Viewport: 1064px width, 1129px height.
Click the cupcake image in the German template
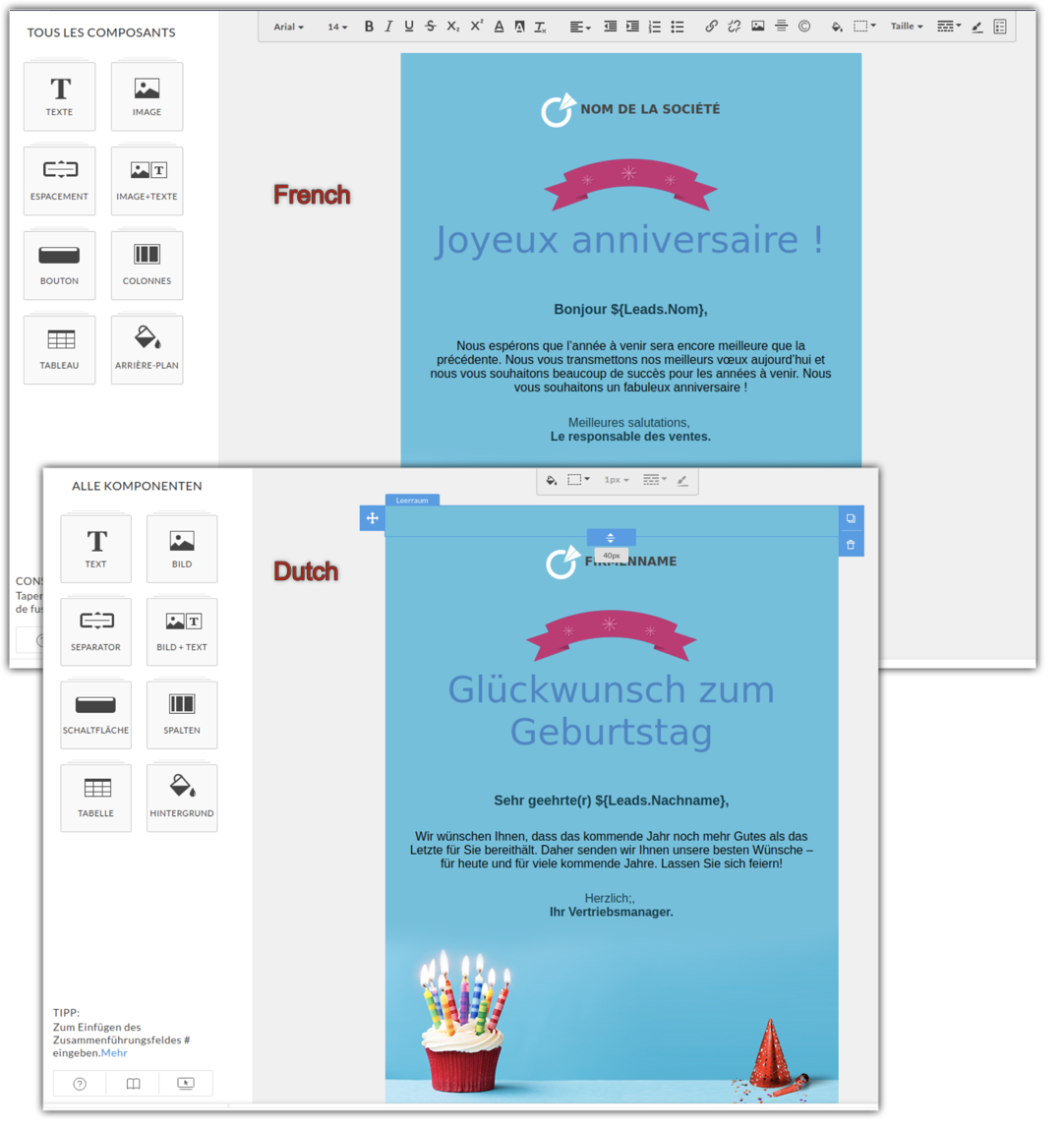pyautogui.click(x=466, y=1021)
